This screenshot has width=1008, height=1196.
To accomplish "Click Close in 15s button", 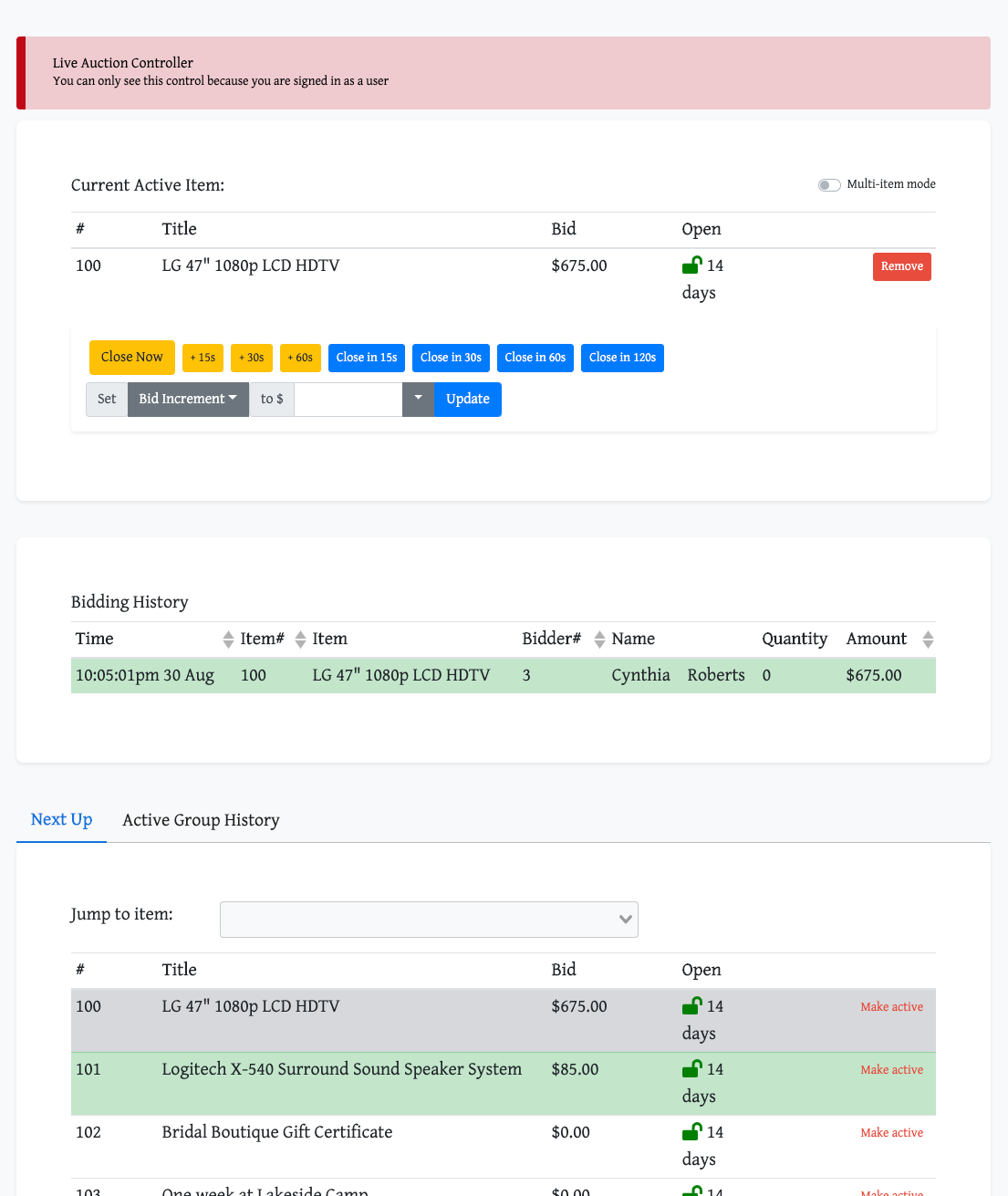I will 367,358.
